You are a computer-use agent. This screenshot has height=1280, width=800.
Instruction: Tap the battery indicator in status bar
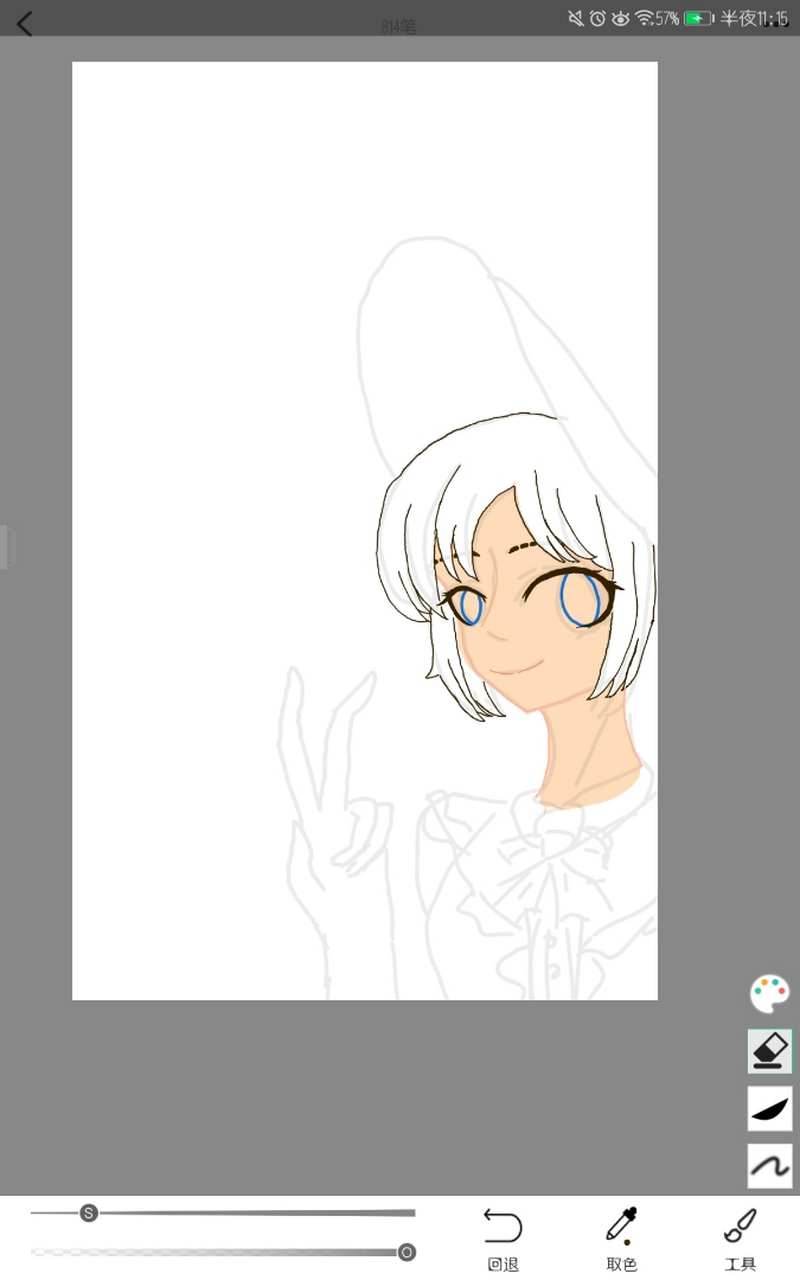[x=698, y=18]
